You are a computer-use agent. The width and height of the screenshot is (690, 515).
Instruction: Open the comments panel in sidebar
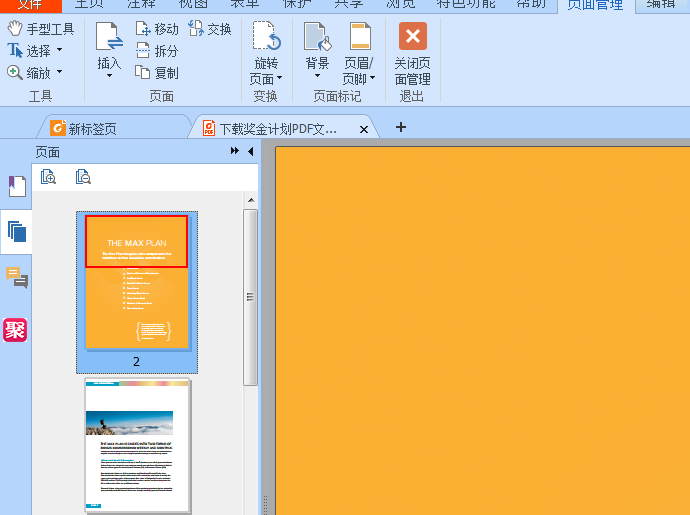coord(16,278)
